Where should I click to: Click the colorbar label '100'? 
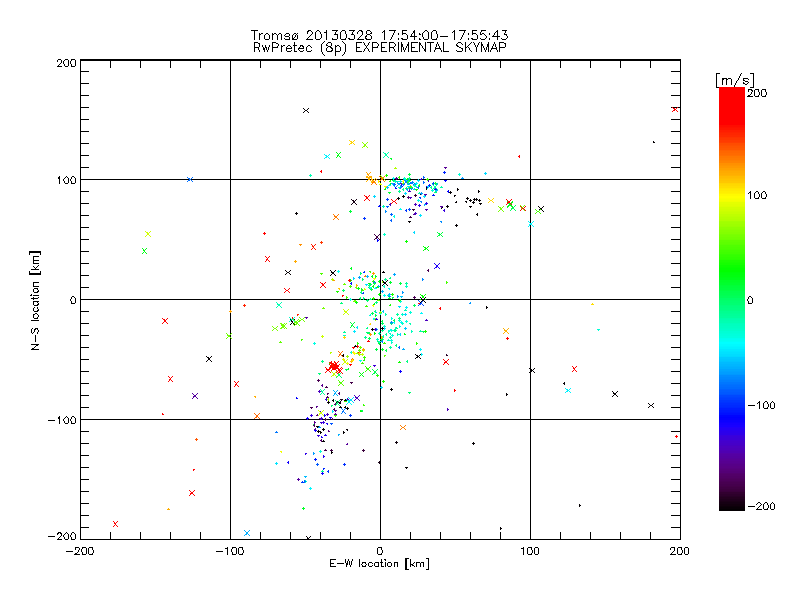click(x=757, y=195)
